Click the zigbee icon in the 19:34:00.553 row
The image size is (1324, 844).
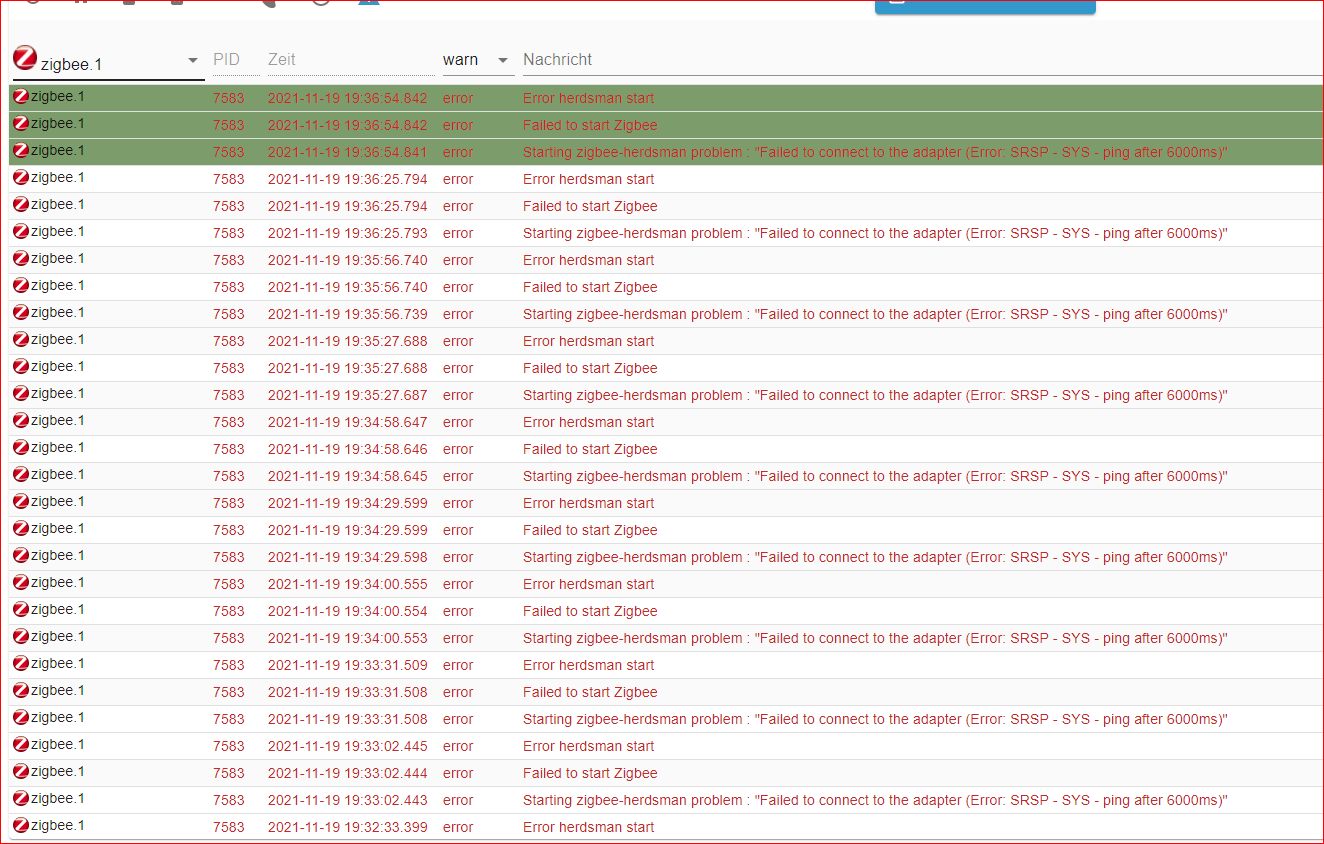tap(21, 636)
